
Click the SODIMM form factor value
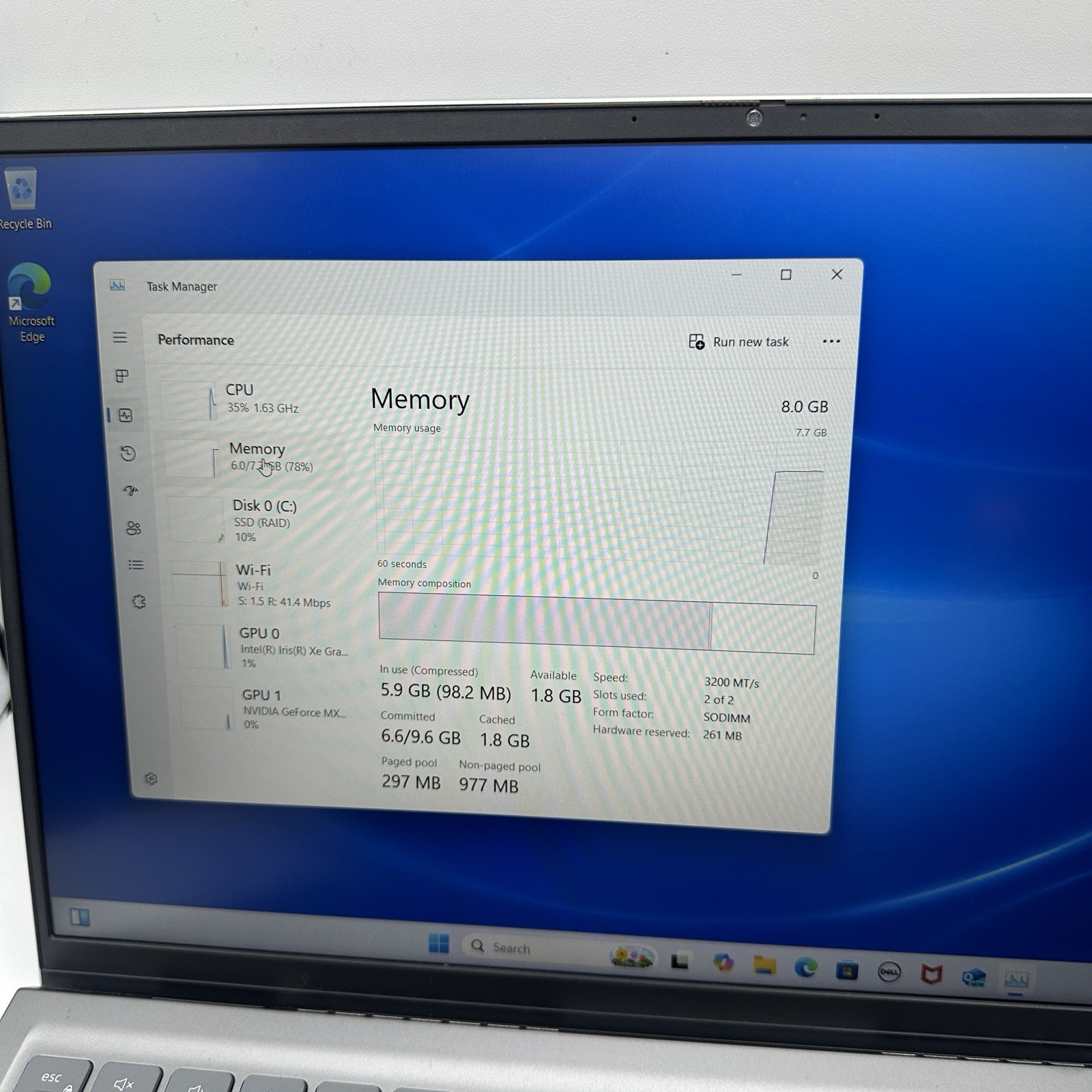pos(727,718)
